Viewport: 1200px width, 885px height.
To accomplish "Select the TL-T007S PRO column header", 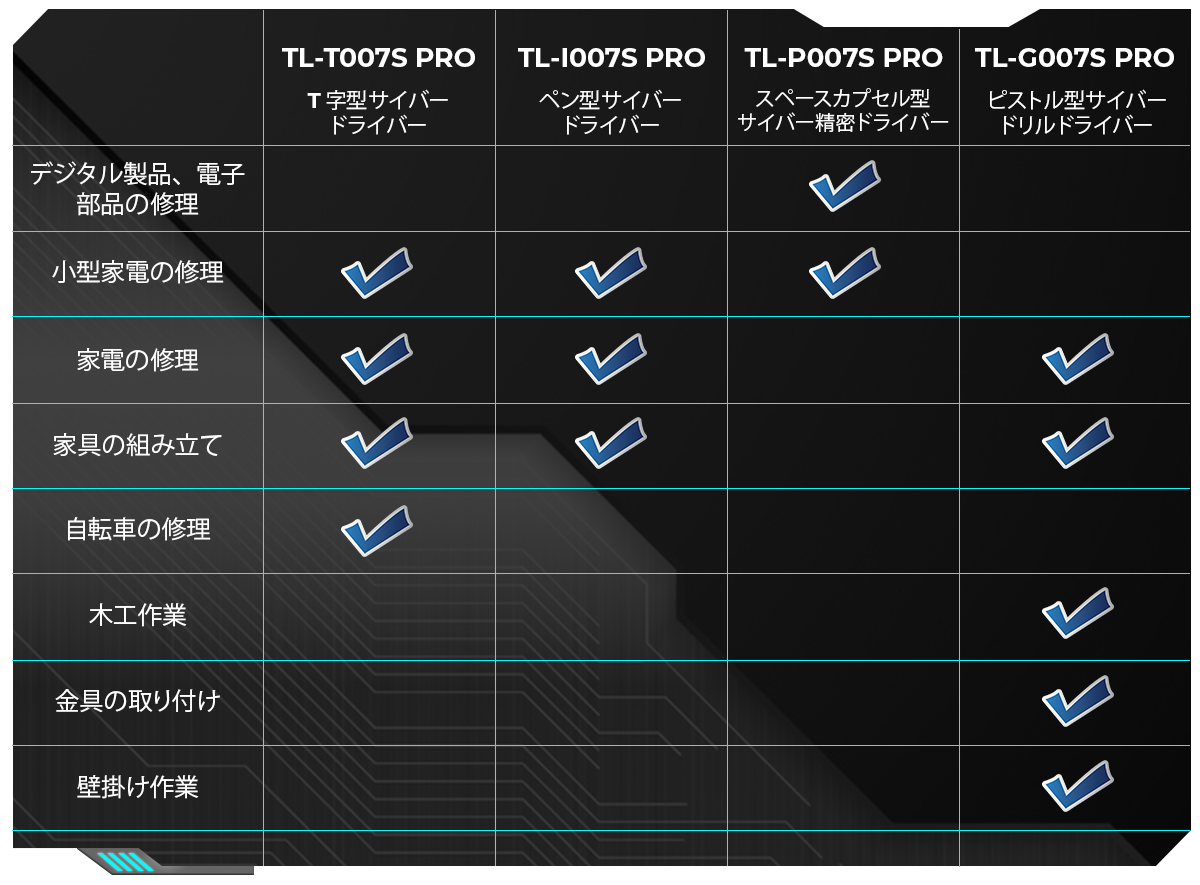I will (378, 58).
